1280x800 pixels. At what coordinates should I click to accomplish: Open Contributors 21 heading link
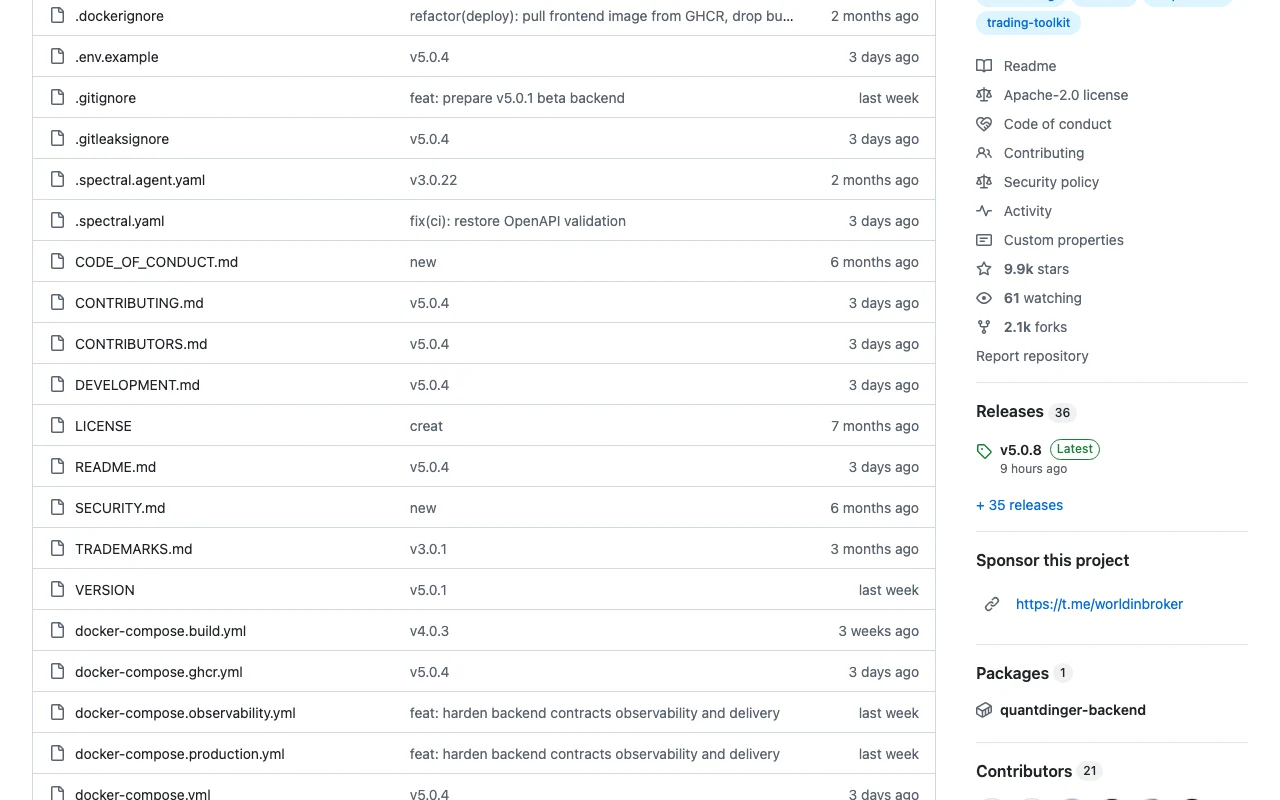click(x=1039, y=771)
